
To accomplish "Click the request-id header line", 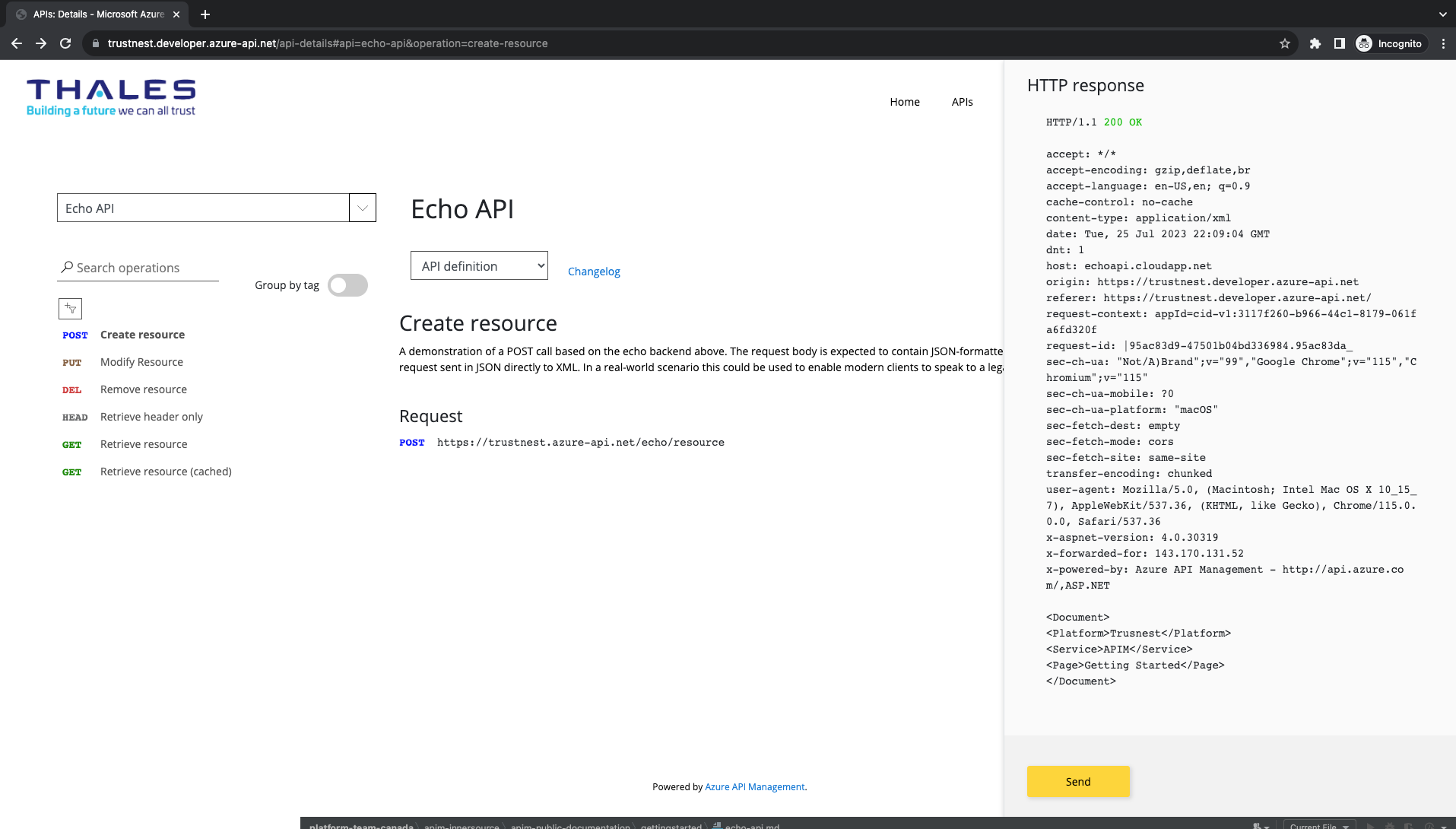I will [x=1199, y=345].
